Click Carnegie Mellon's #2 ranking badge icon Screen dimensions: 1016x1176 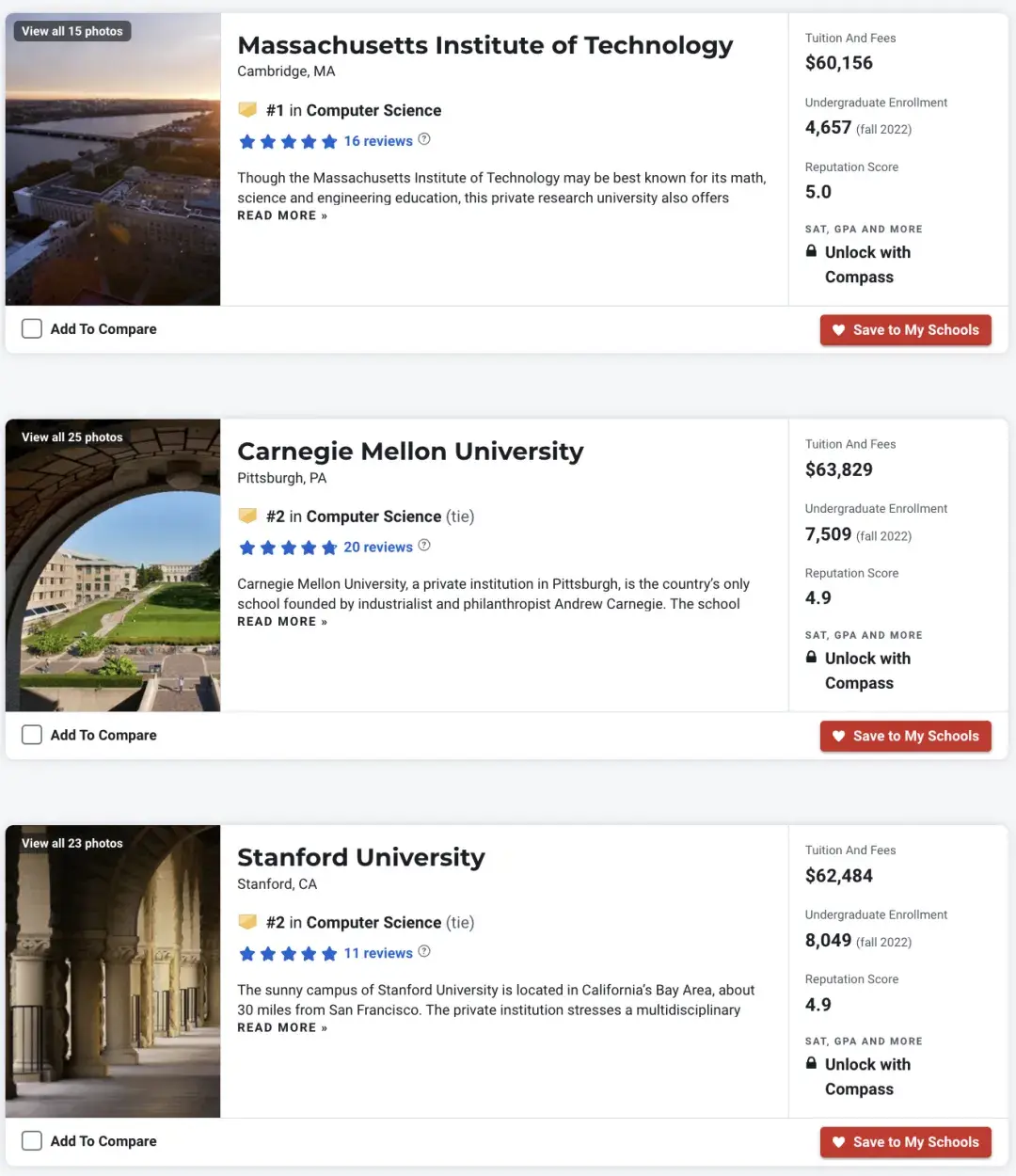247,516
